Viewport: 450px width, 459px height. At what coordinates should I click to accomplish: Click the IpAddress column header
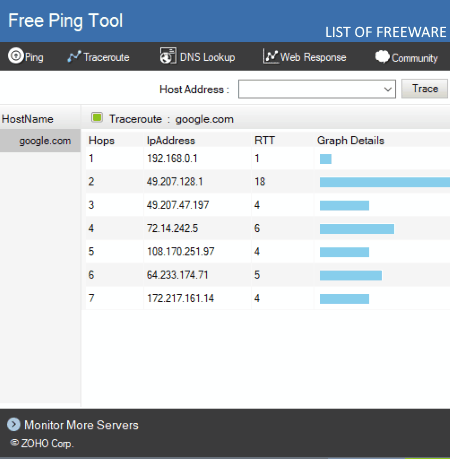pos(171,140)
